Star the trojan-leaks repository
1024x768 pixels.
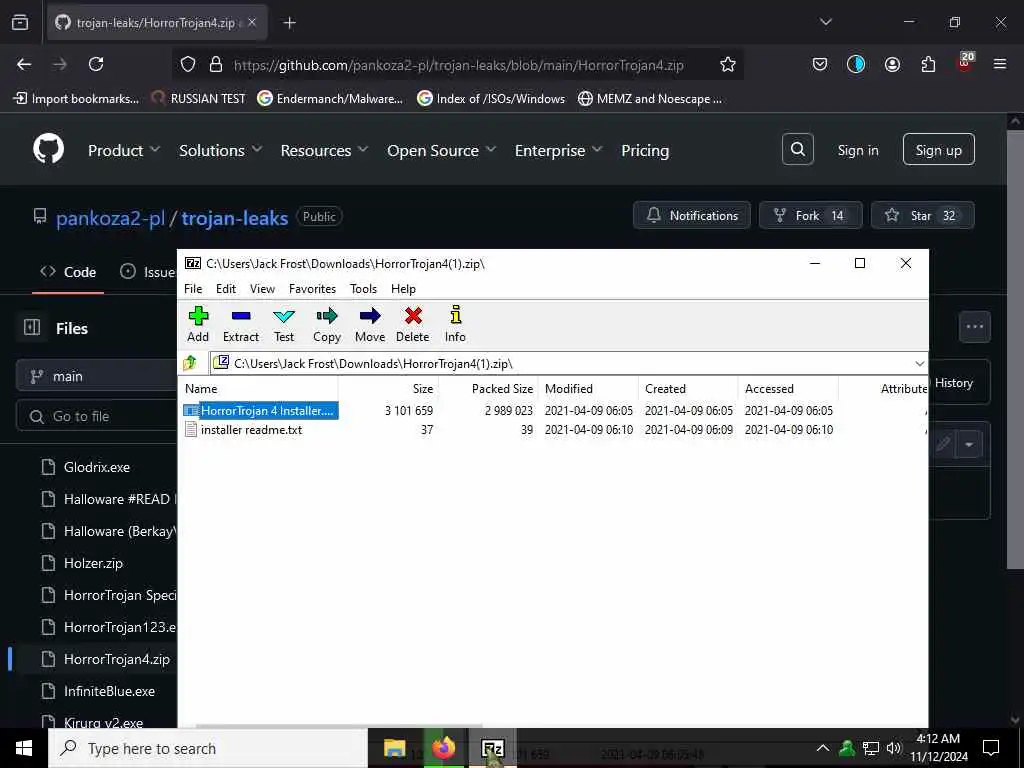click(x=922, y=216)
